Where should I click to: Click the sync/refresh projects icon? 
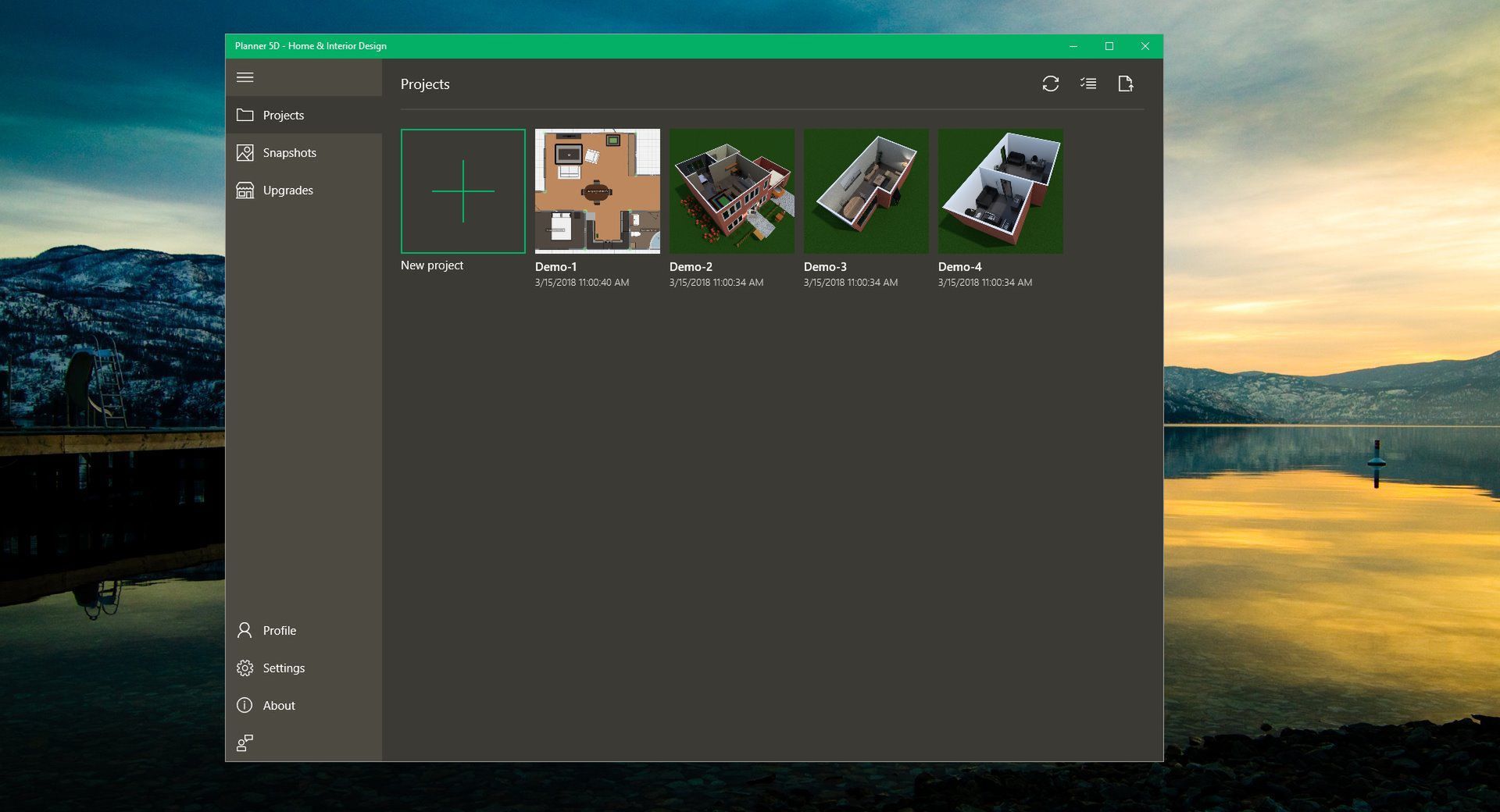1050,84
